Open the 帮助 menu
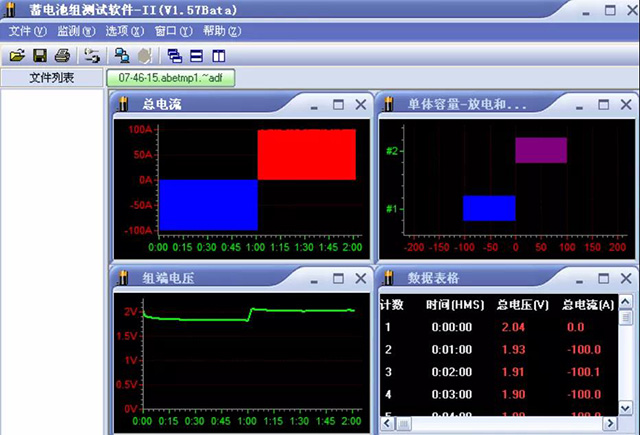This screenshot has width=640, height=435. [x=220, y=31]
